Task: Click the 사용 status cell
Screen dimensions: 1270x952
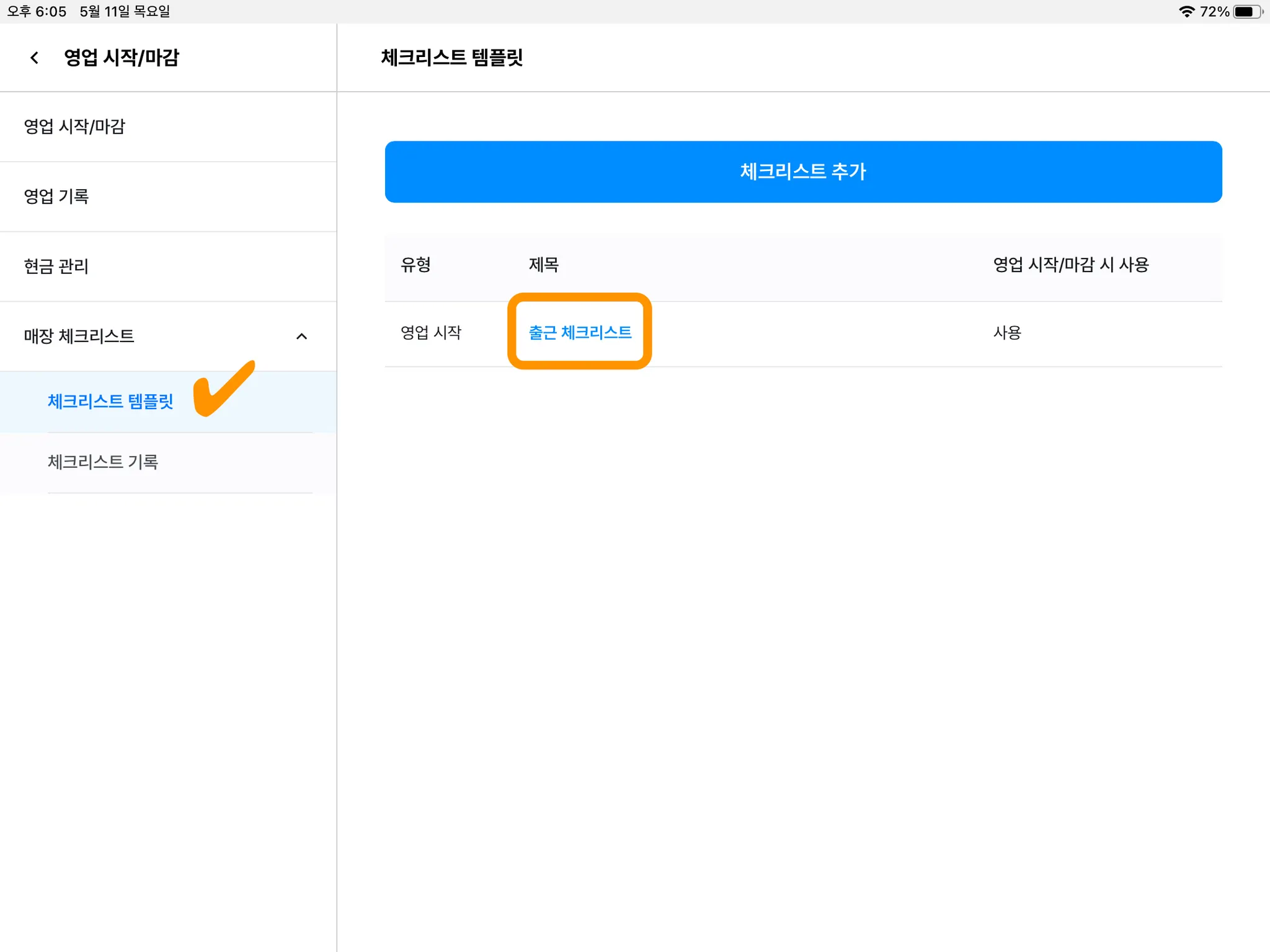Action: (1007, 333)
